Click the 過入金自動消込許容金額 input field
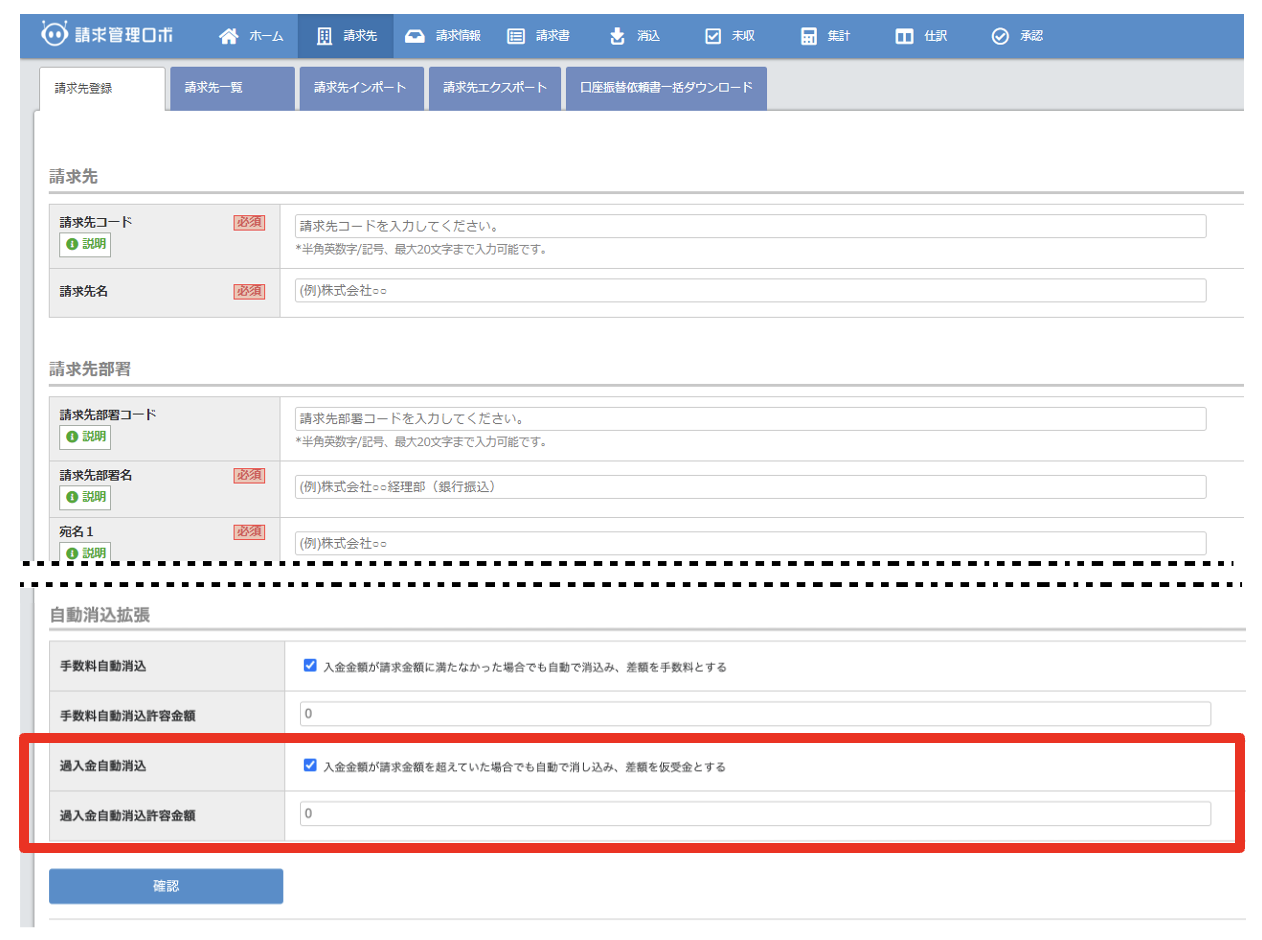This screenshot has height=940, width=1262. tap(755, 814)
